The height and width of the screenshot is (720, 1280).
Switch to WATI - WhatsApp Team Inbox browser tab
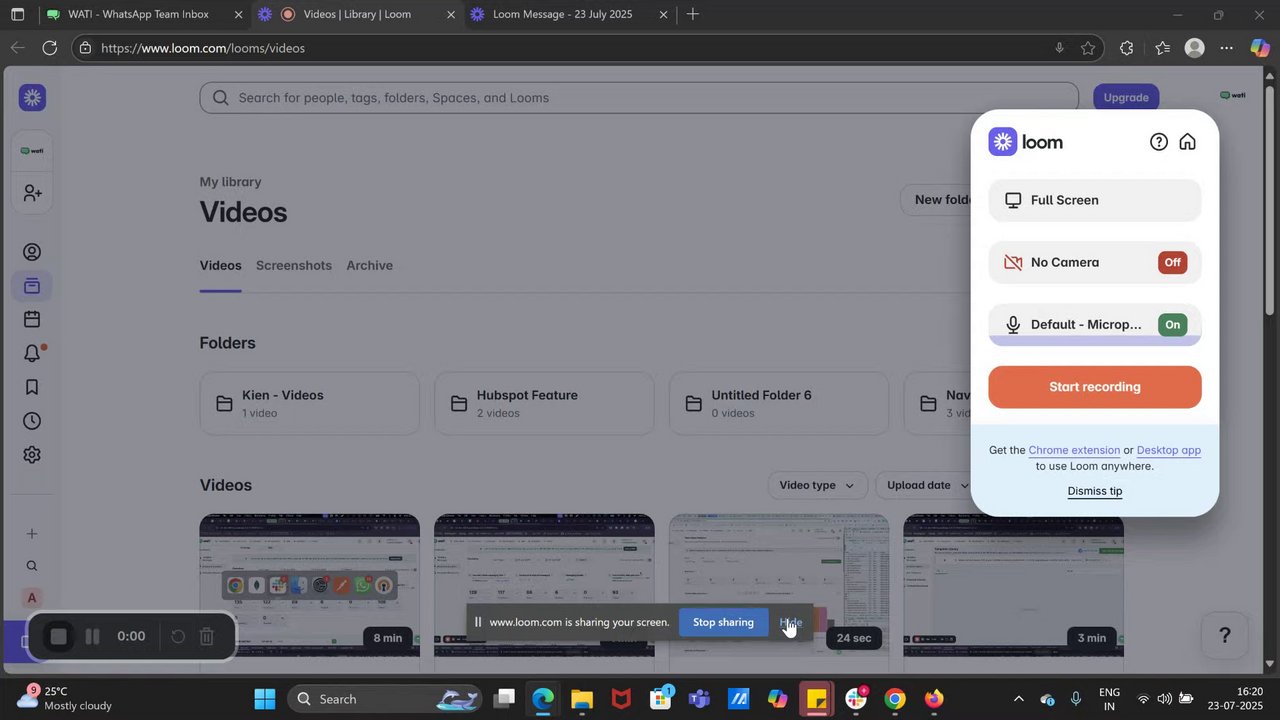point(146,15)
